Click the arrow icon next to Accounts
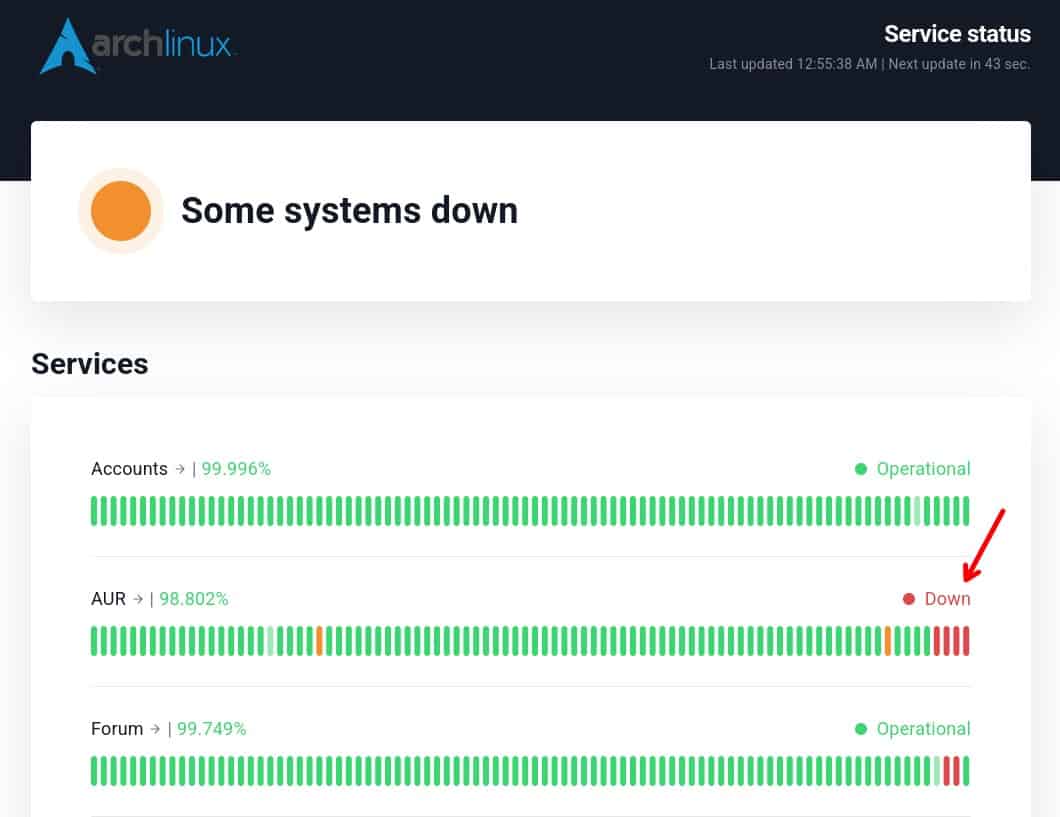Screen dimensions: 1060x817 (181, 468)
